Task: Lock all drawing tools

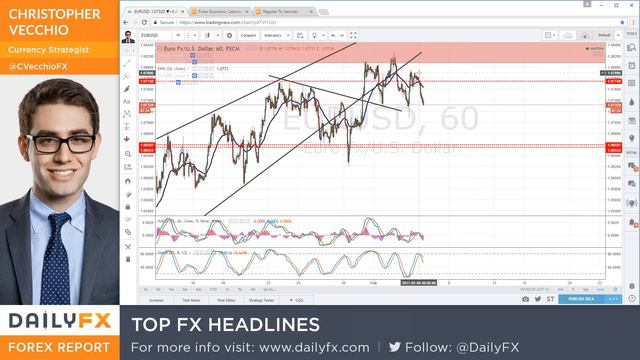Action: [x=128, y=207]
